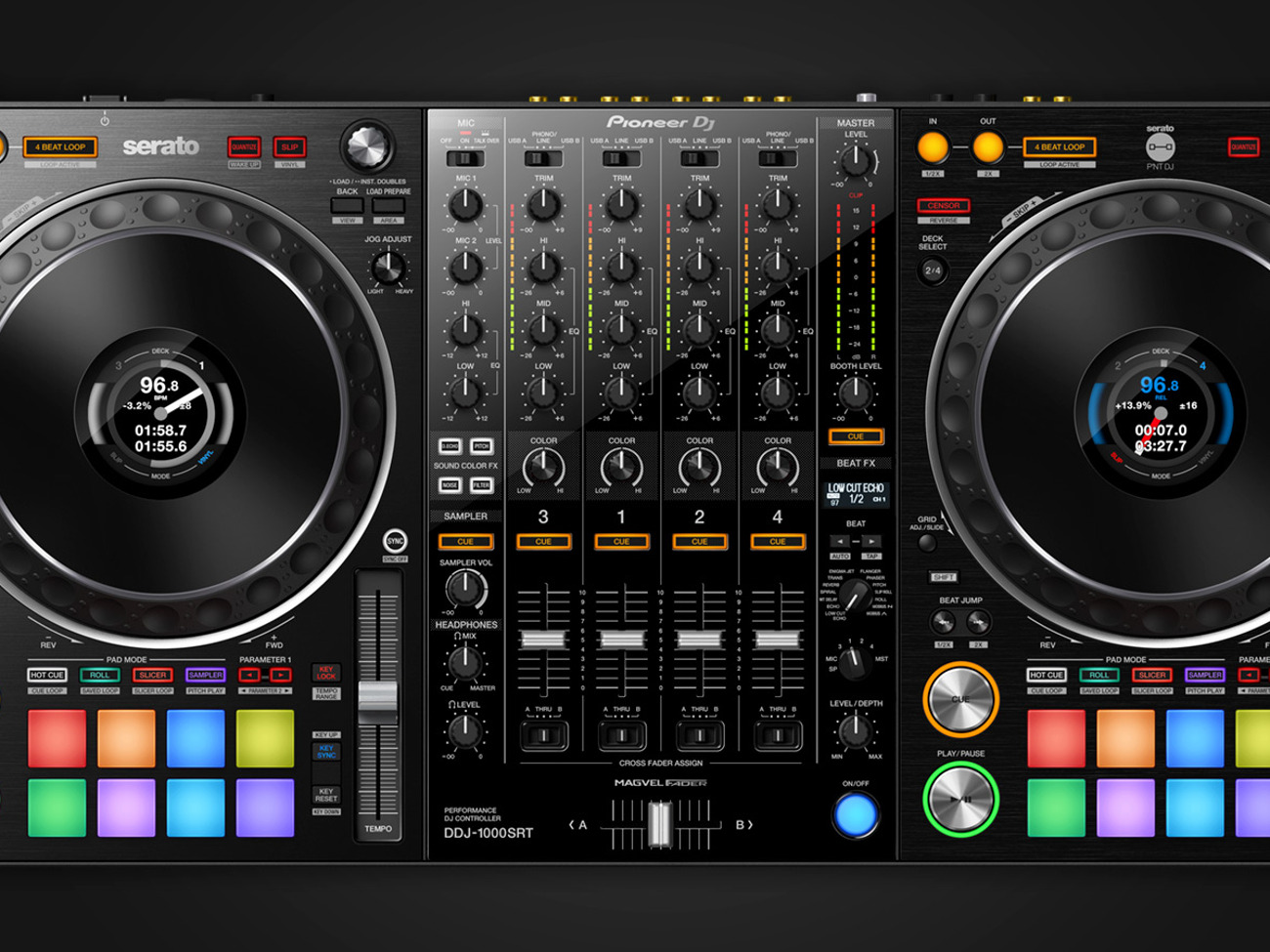The height and width of the screenshot is (952, 1270).
Task: Click the Beat FX effect select knob
Action: [856, 595]
